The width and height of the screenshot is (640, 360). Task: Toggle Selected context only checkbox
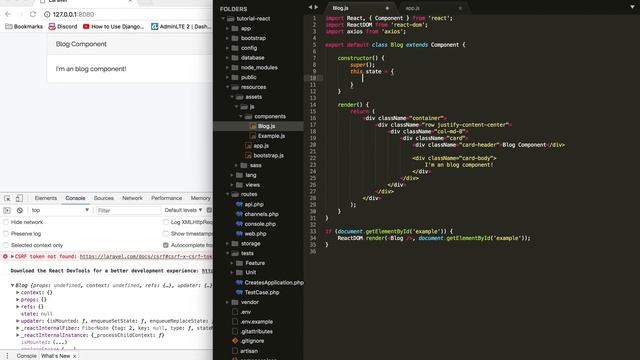tap(6, 245)
